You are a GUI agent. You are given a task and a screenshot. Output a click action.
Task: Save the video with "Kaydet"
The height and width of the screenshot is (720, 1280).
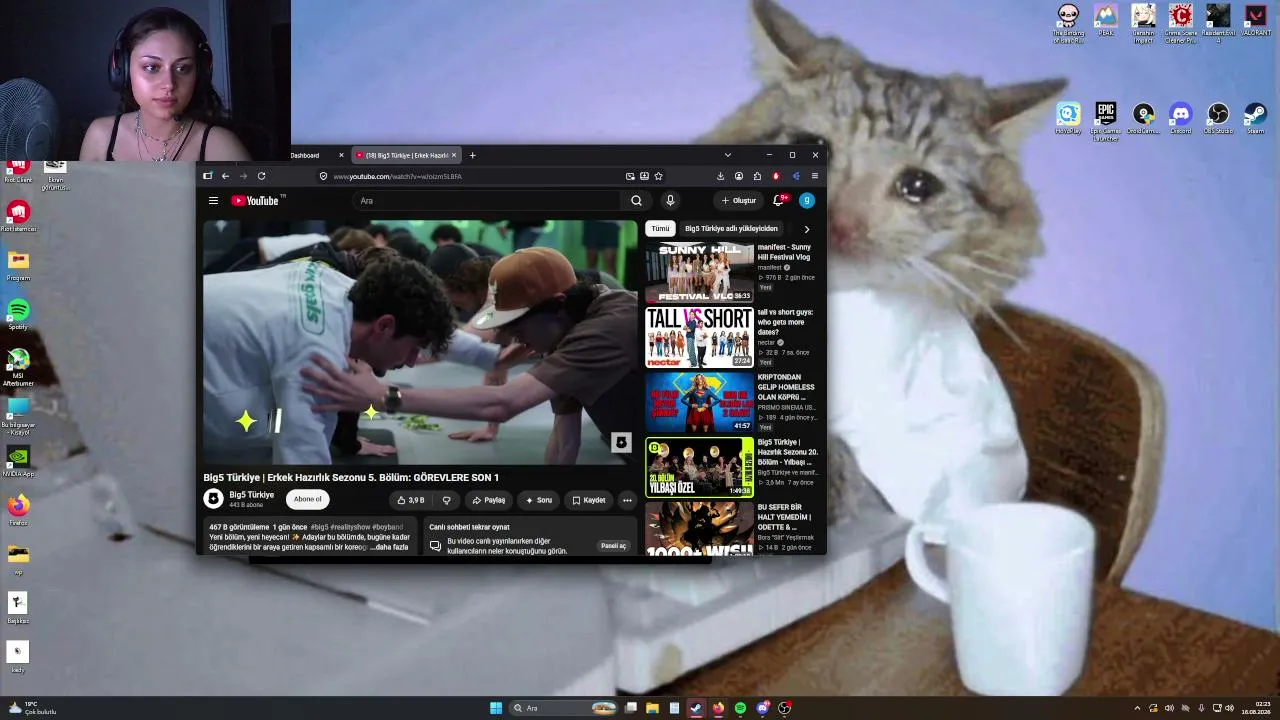[588, 500]
